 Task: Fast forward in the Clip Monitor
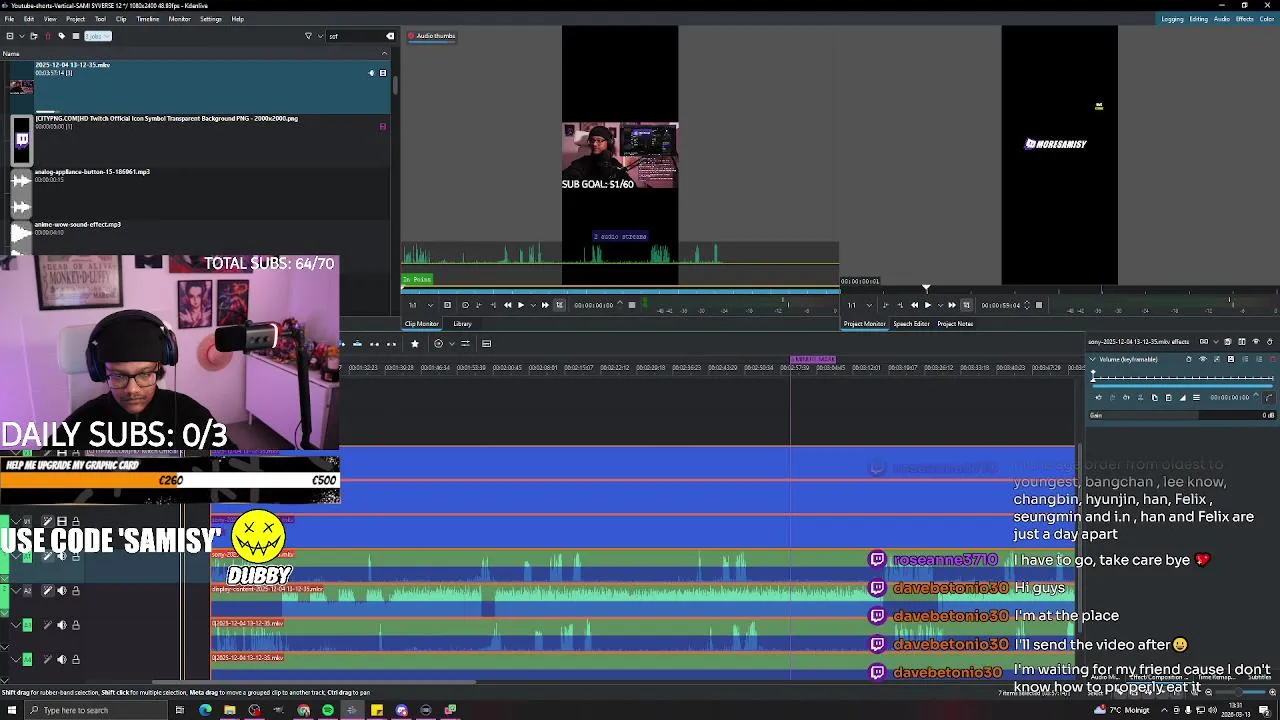click(x=545, y=305)
